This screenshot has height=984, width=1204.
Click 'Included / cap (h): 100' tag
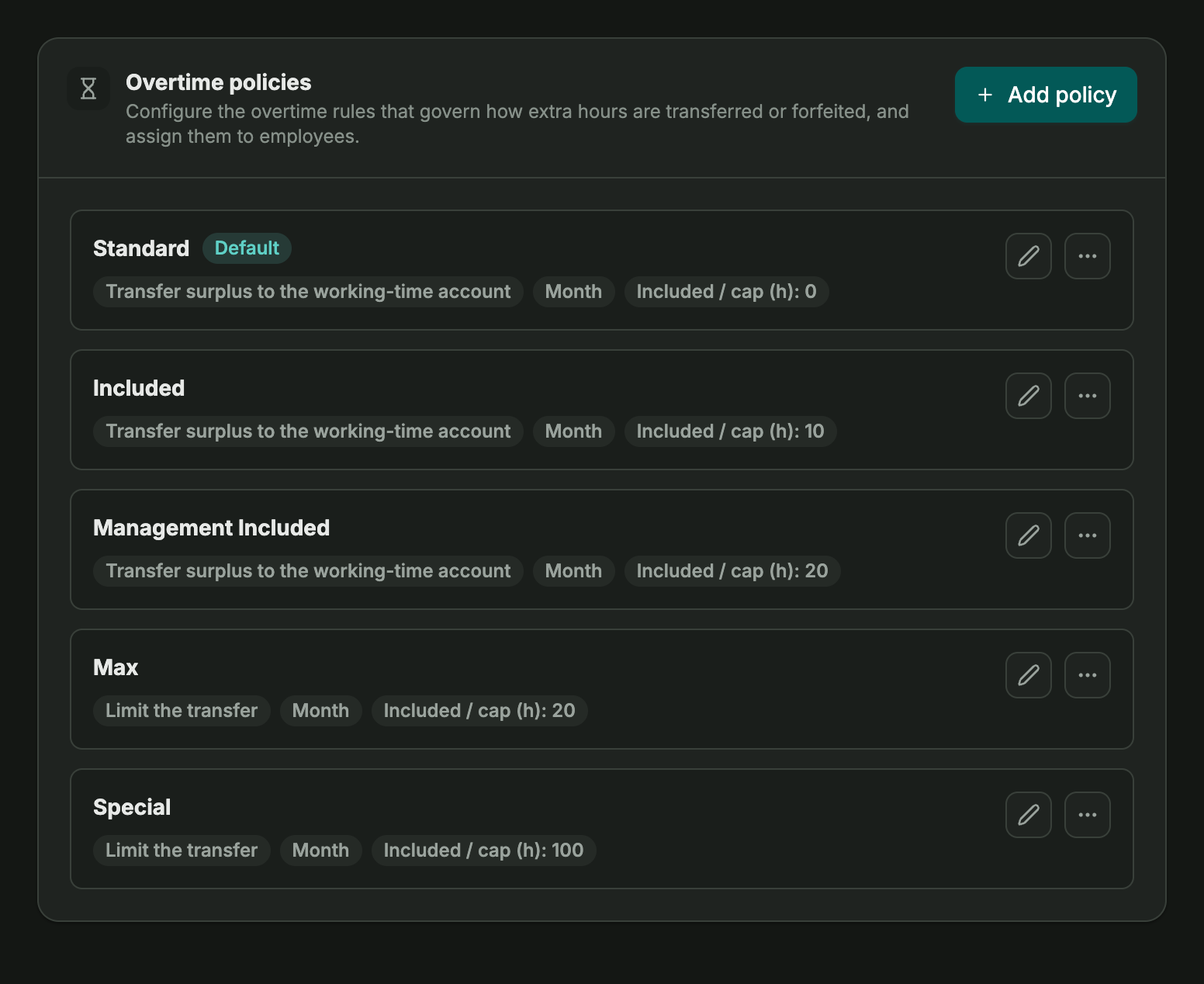(484, 851)
